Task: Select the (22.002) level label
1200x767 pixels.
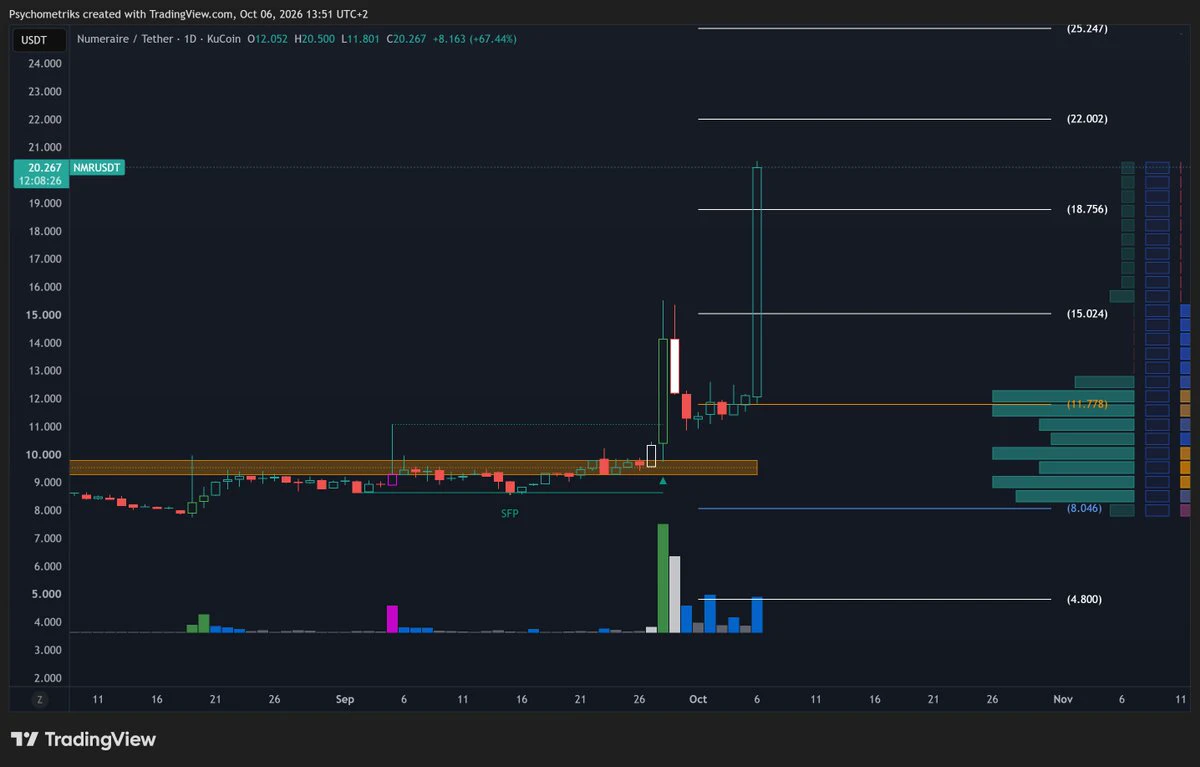Action: [x=1087, y=119]
